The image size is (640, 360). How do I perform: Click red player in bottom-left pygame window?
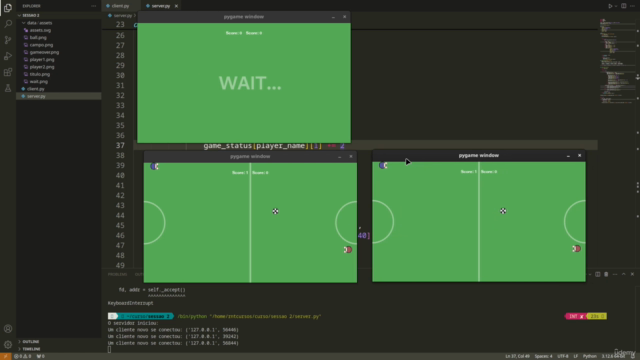348,249
